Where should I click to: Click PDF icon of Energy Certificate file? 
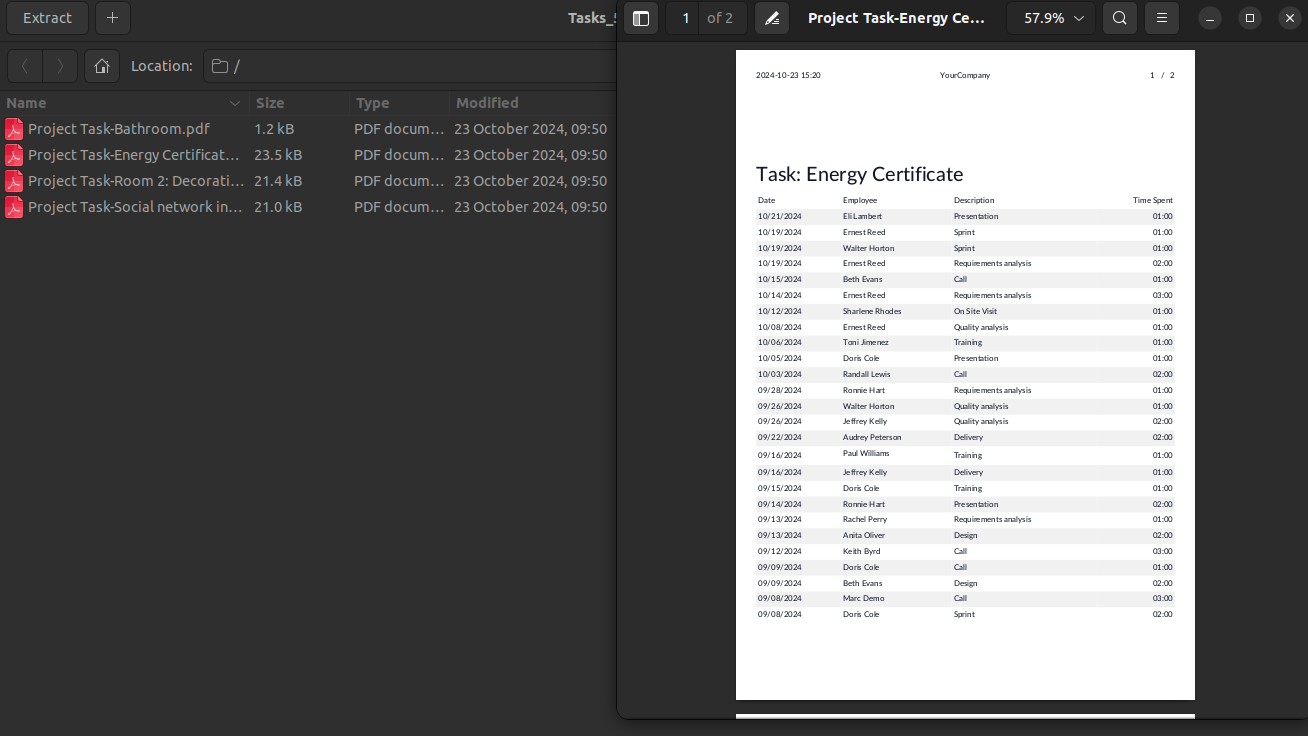(14, 155)
